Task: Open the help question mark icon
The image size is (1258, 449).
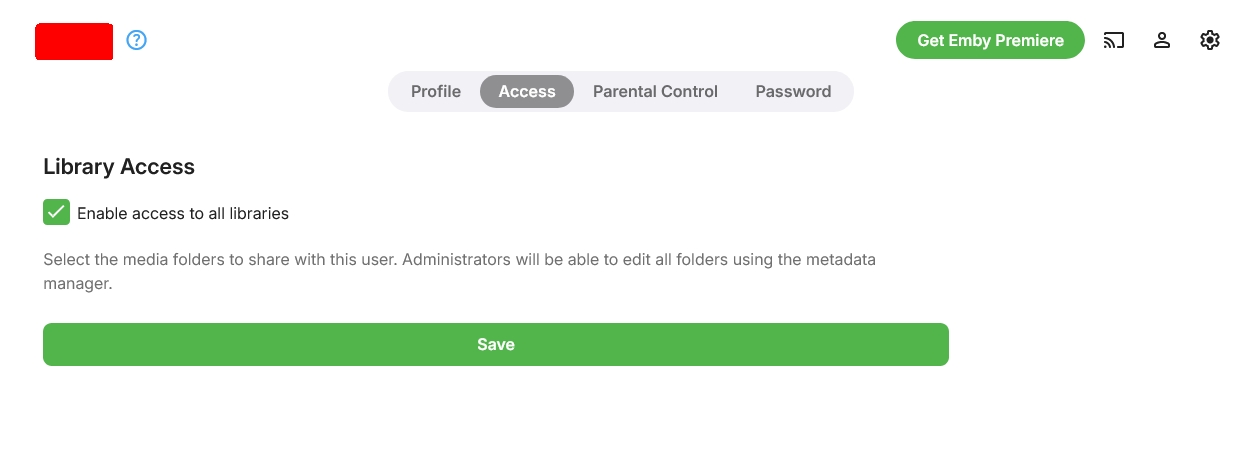Action: (137, 40)
